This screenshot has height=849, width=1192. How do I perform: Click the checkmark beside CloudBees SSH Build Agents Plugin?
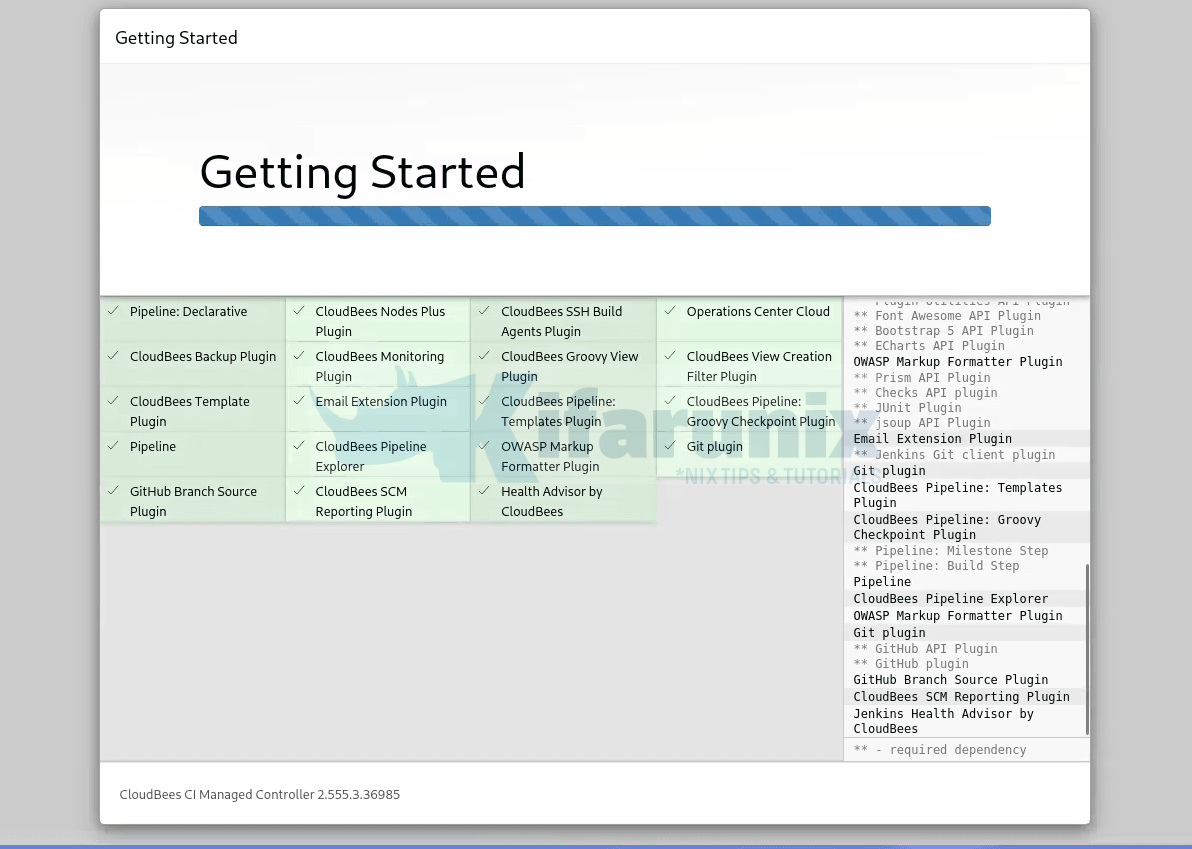coord(484,311)
